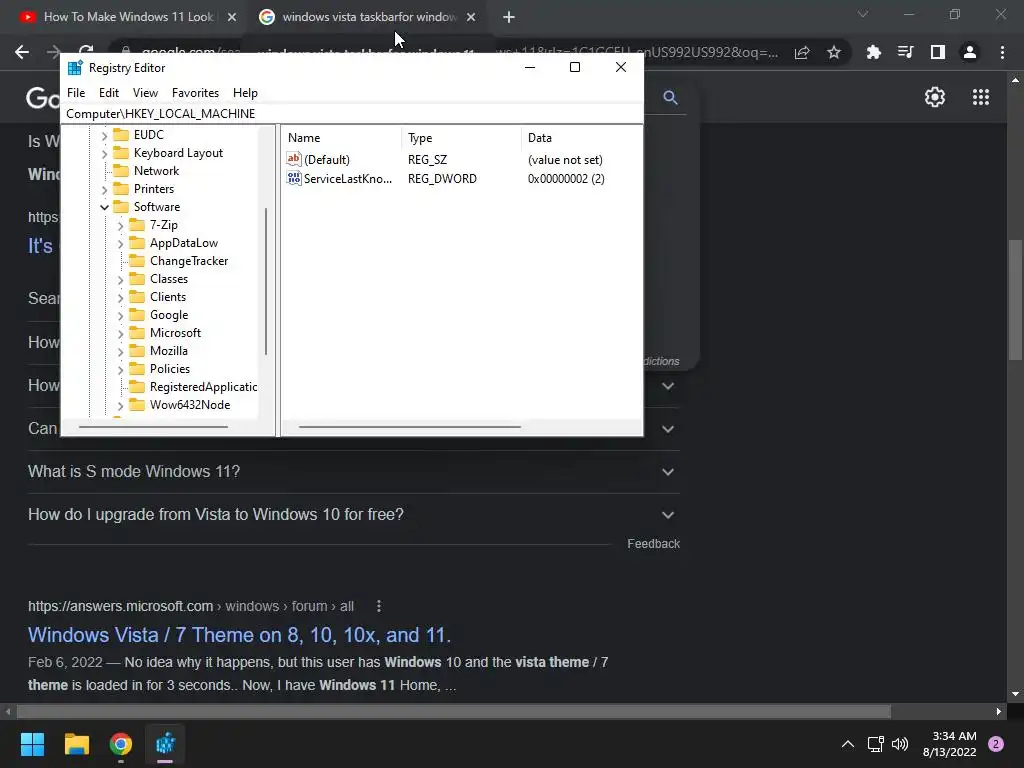Open a new Chrome tab
This screenshot has height=768, width=1024.
click(x=509, y=17)
